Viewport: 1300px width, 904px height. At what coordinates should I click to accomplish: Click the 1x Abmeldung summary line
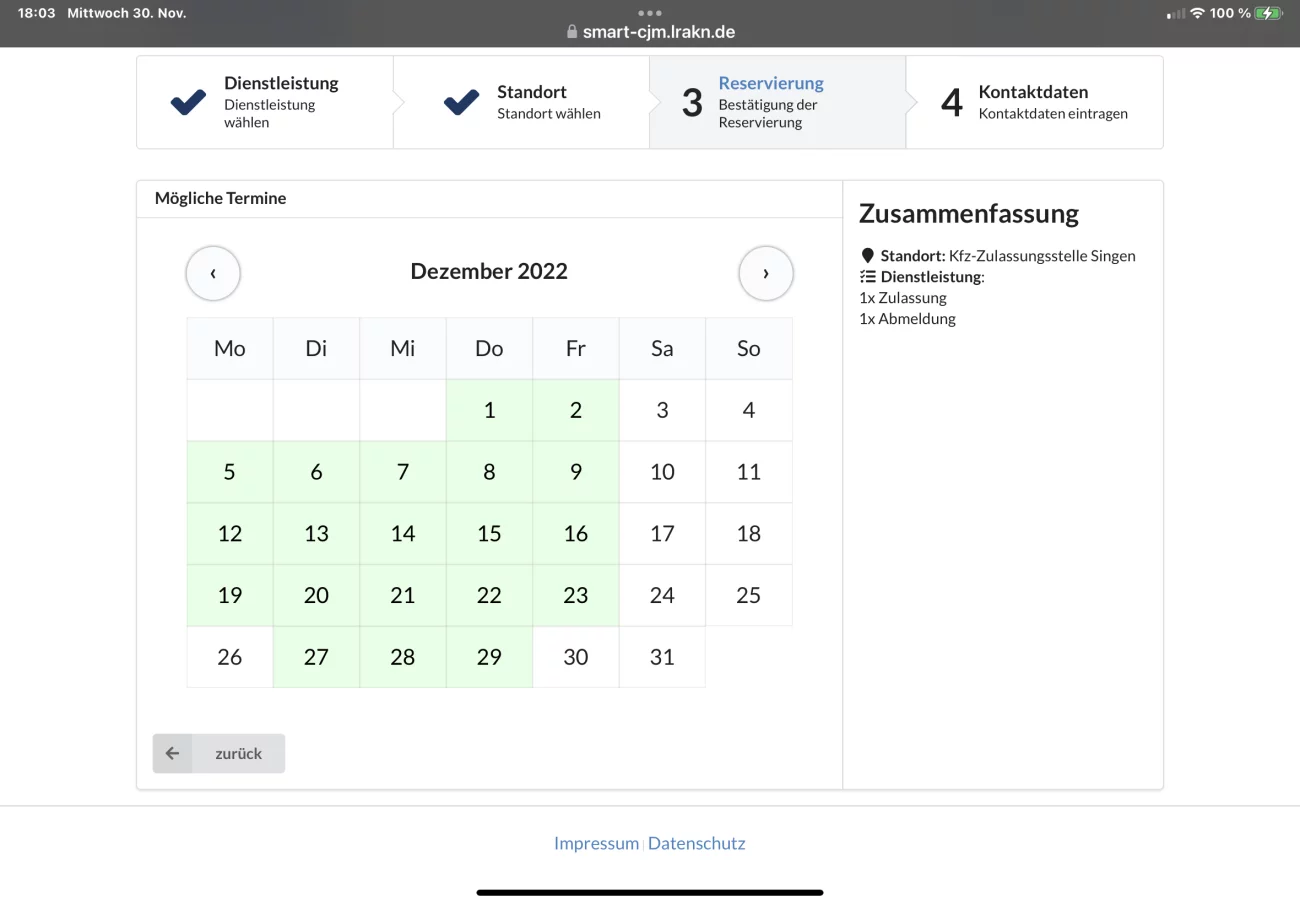point(907,319)
